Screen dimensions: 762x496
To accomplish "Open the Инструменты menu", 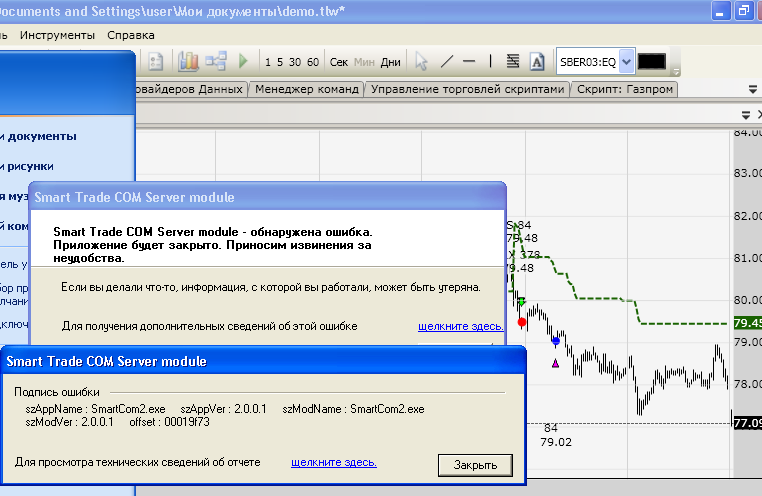I will [x=57, y=35].
